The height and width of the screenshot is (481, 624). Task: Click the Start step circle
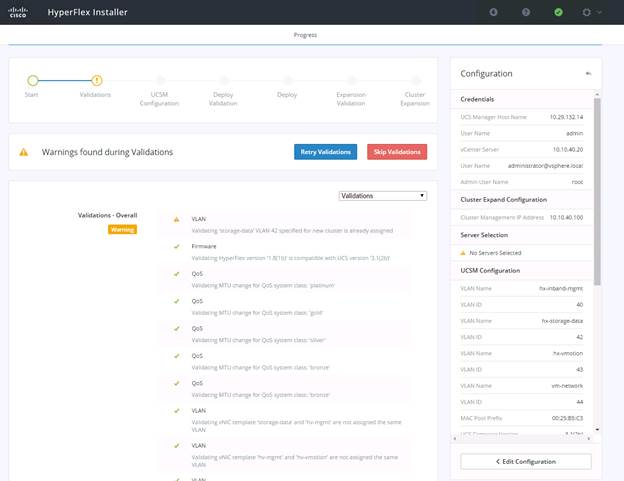(33, 81)
